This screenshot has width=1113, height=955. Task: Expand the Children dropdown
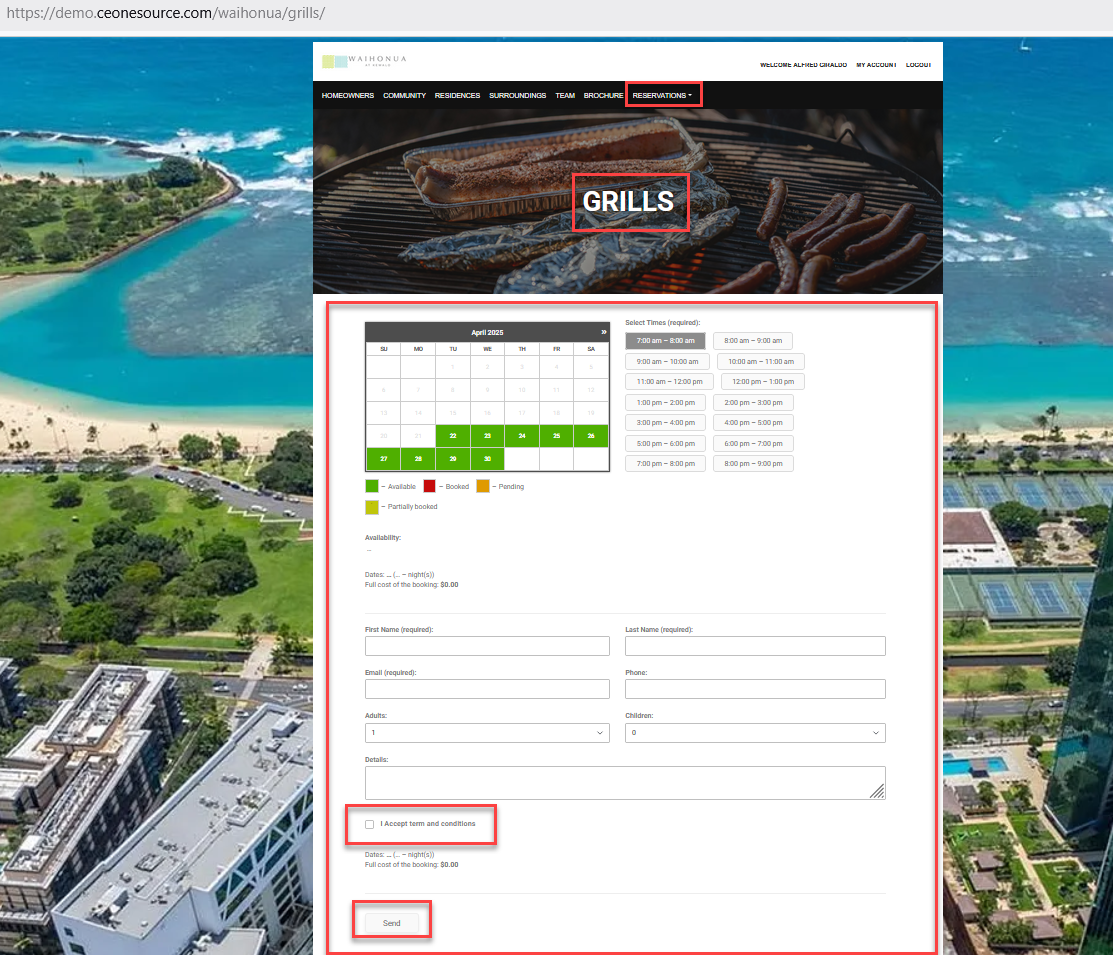755,733
